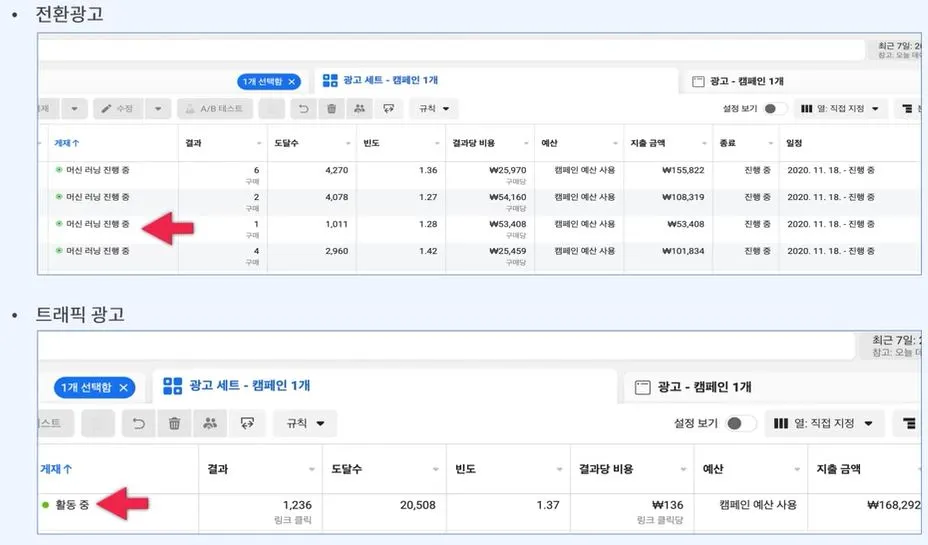Click frequency value 1.42
This screenshot has width=928, height=545.
pos(428,251)
